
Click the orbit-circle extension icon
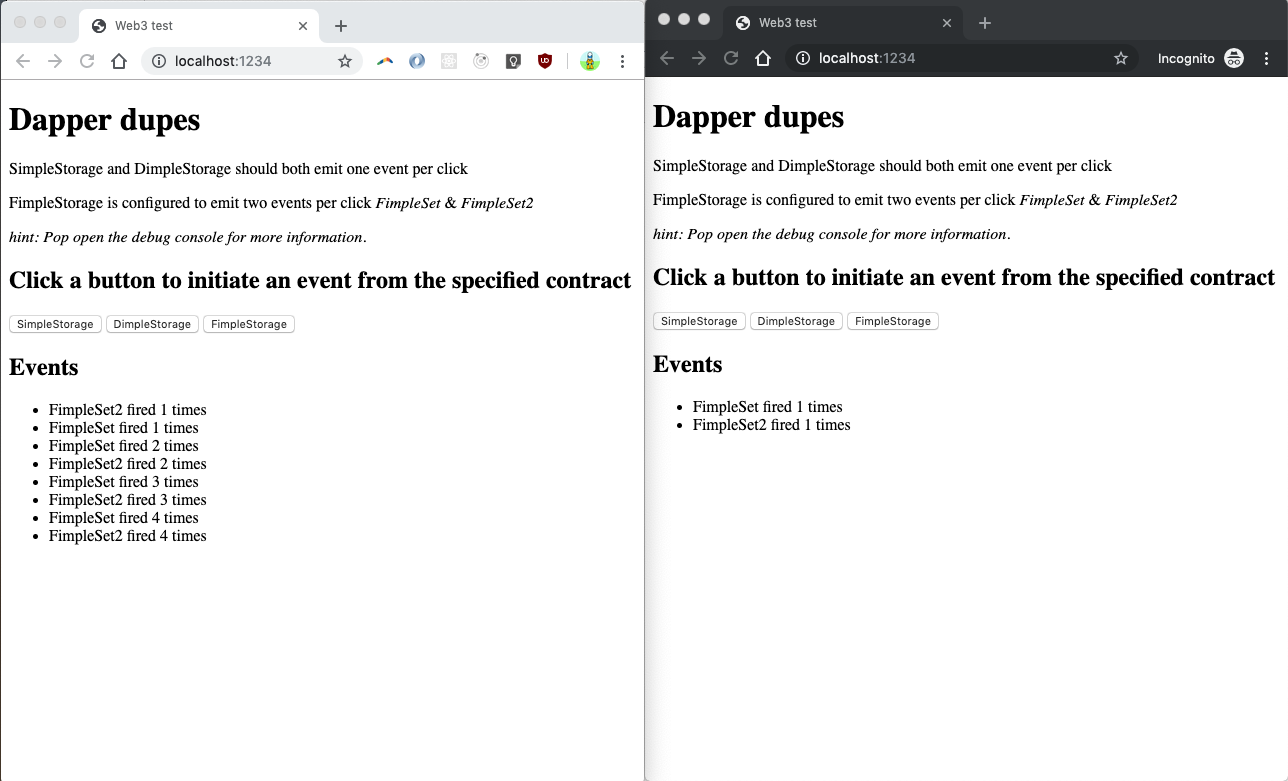[481, 61]
